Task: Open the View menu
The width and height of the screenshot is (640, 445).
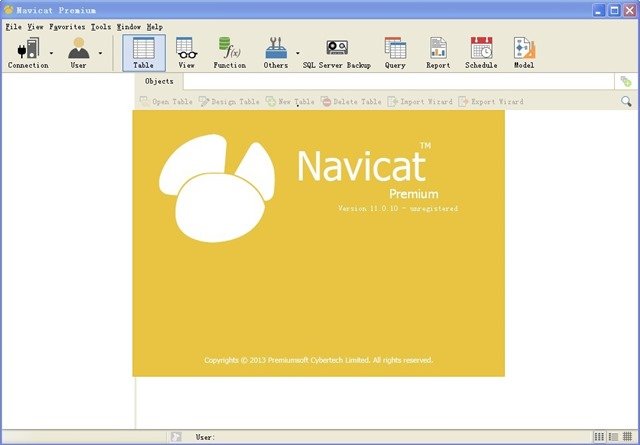Action: click(x=36, y=27)
